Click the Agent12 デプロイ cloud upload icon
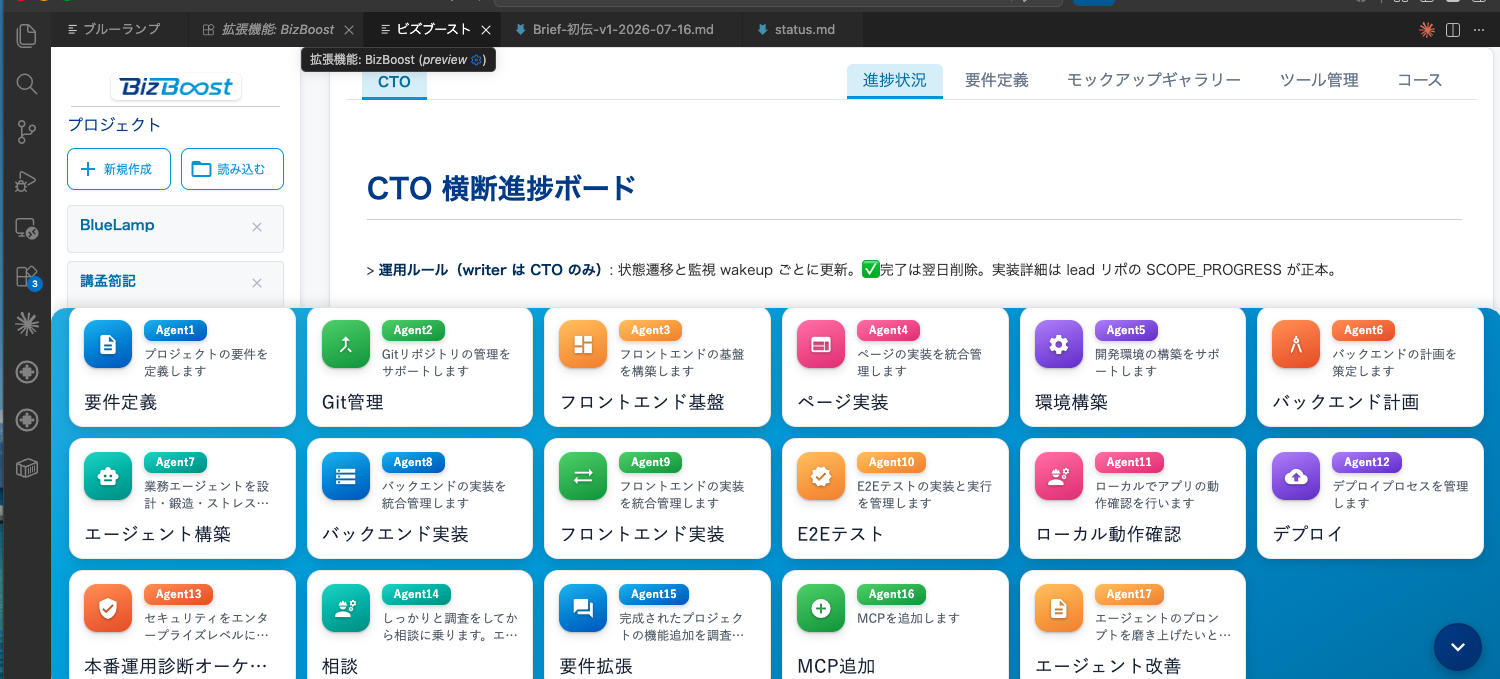 pos(1296,476)
